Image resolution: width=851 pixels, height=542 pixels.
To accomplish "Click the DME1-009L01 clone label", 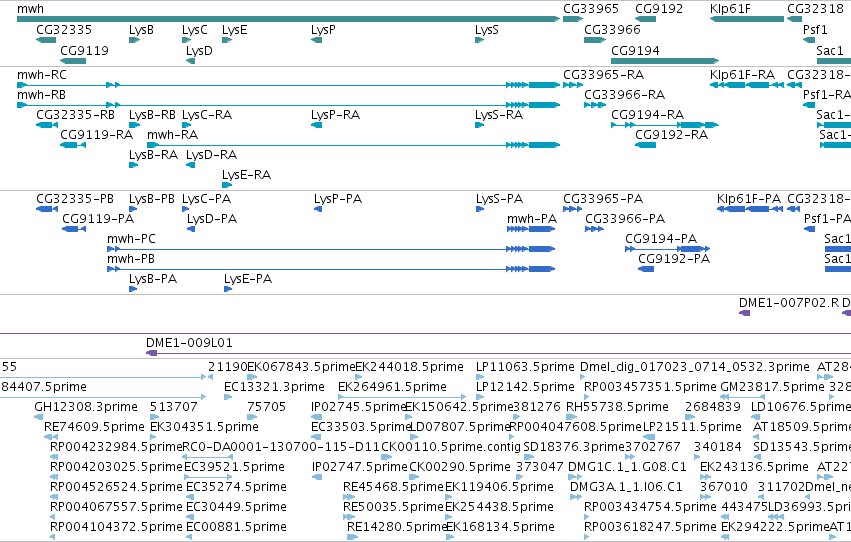I will (189, 343).
